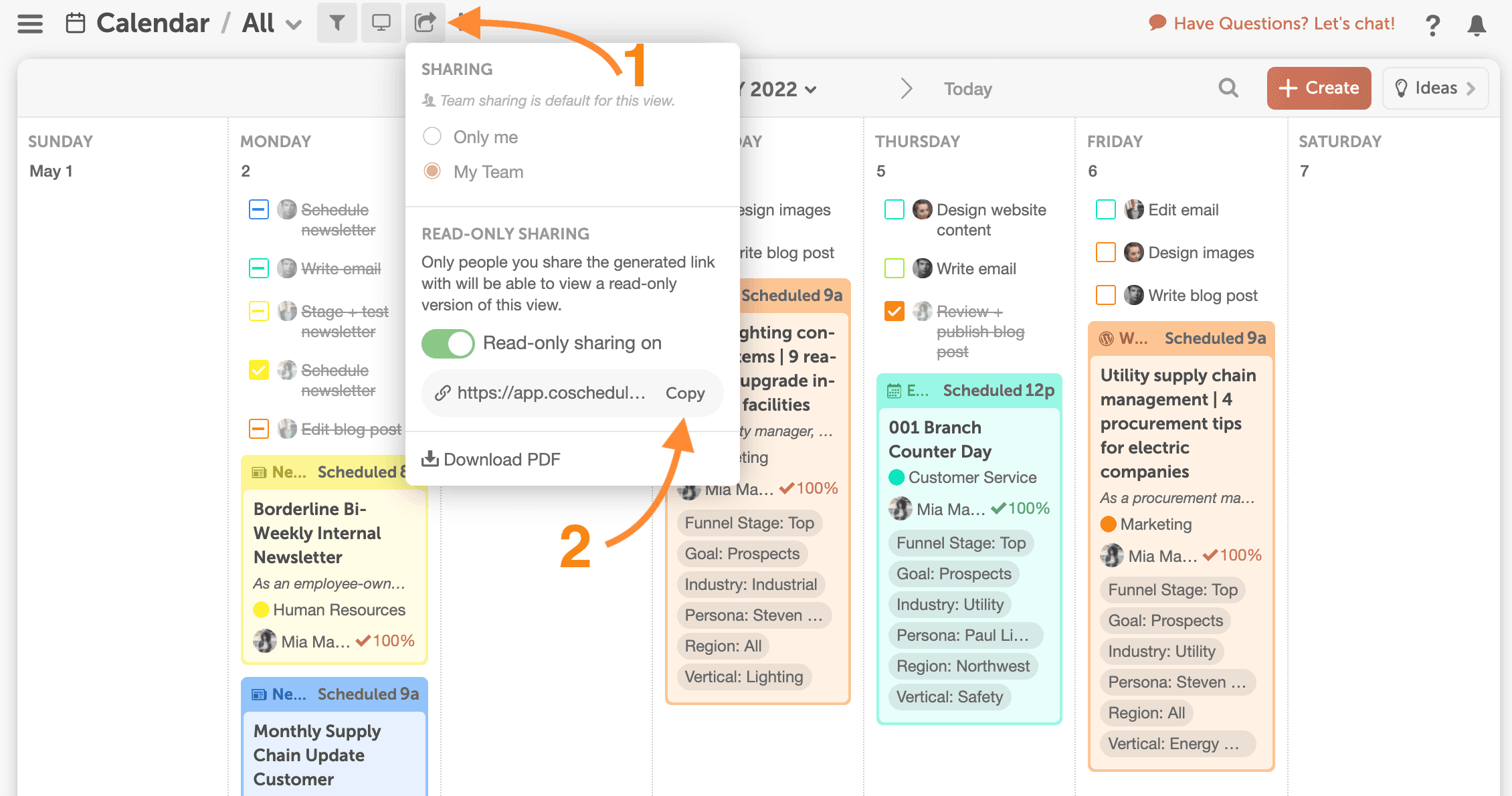The width and height of the screenshot is (1512, 796).
Task: Open the display monitor view icon
Action: (x=381, y=23)
